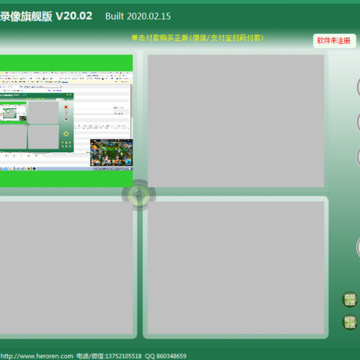Click the Built 2020.02.15 build date text
360x360 pixels.
(x=138, y=16)
